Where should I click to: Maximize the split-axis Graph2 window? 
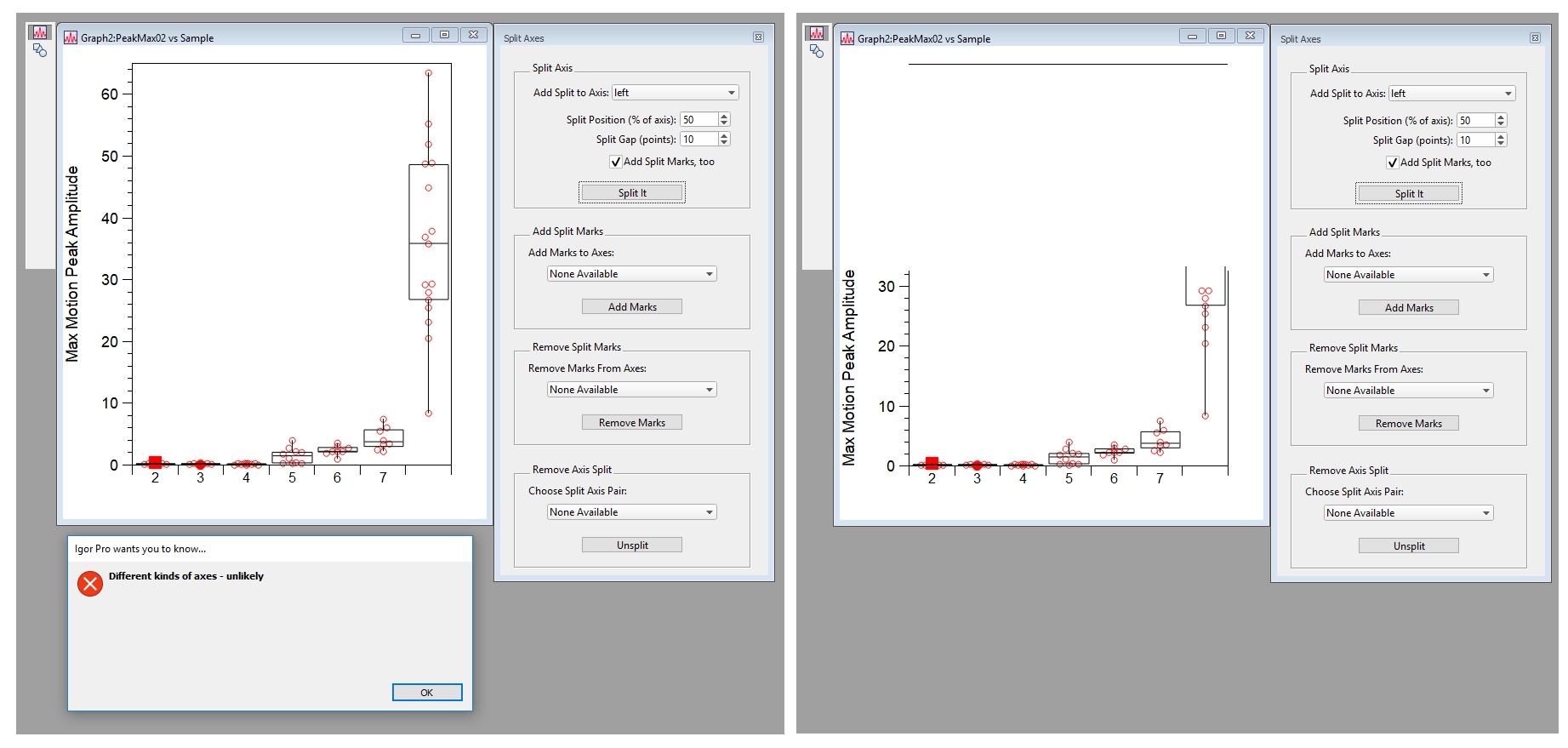pyautogui.click(x=1221, y=36)
